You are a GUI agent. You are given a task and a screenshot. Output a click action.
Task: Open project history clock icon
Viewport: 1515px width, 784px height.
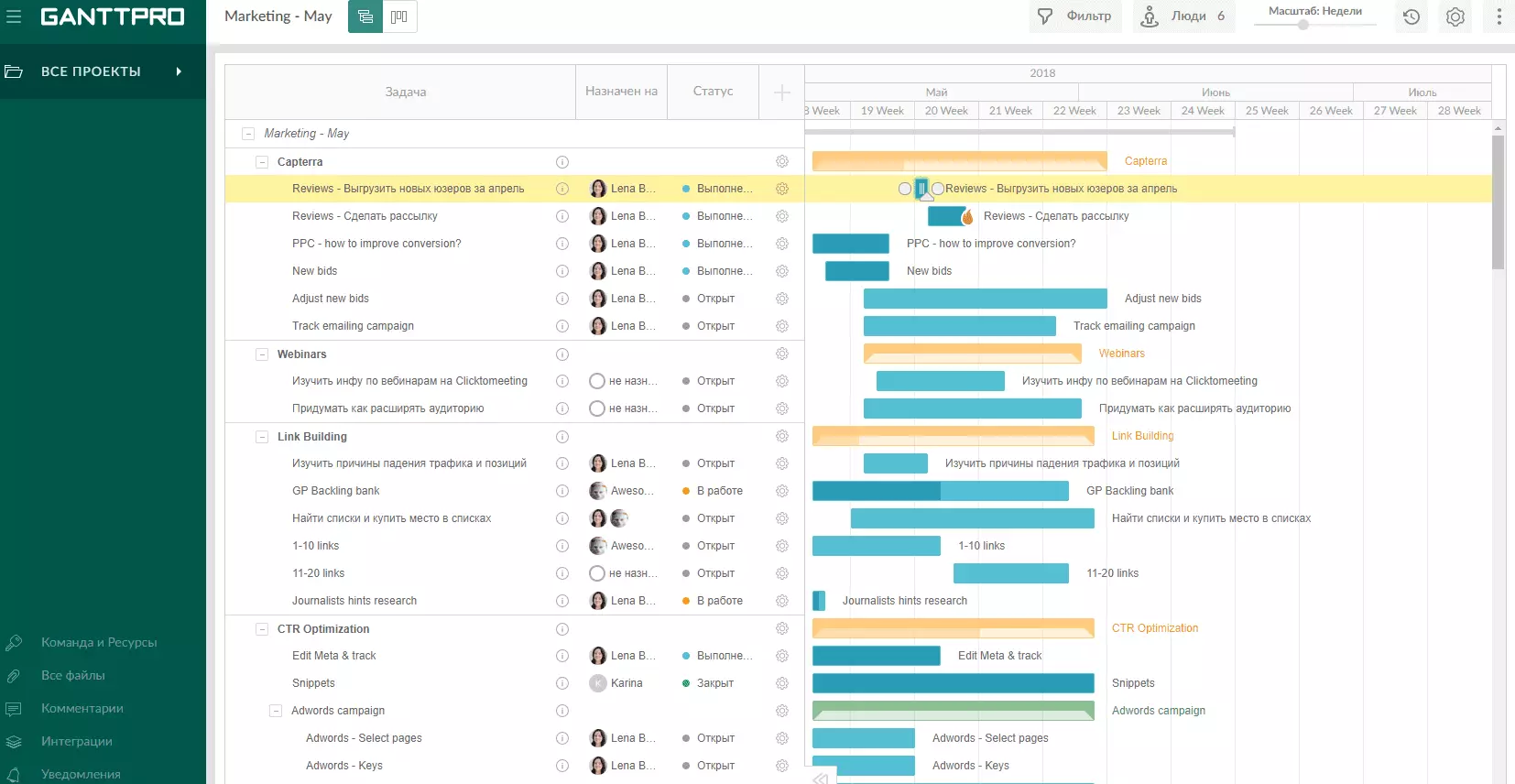pyautogui.click(x=1411, y=16)
